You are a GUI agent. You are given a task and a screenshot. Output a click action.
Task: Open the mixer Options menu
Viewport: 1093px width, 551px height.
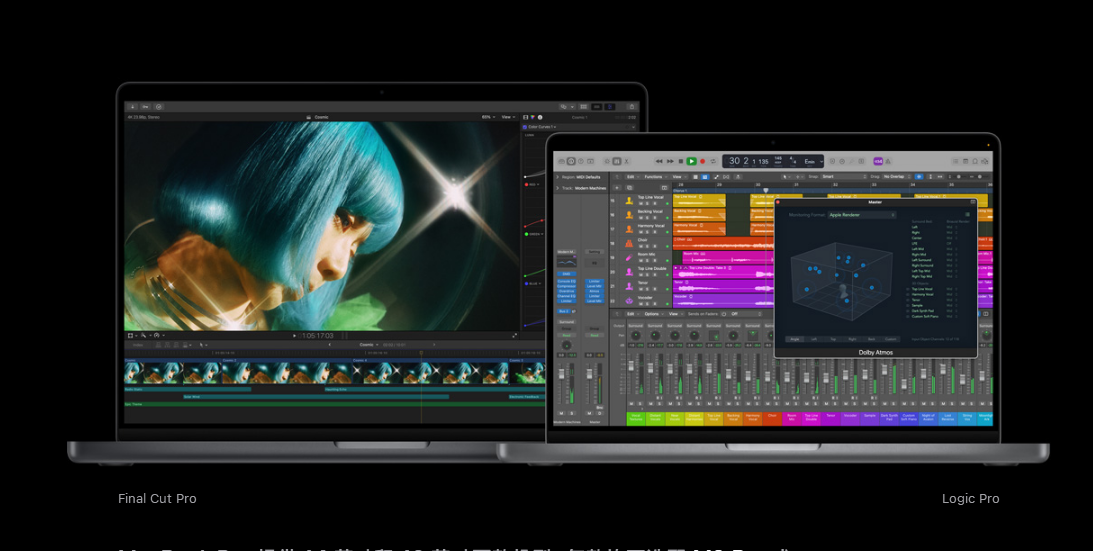click(x=652, y=314)
